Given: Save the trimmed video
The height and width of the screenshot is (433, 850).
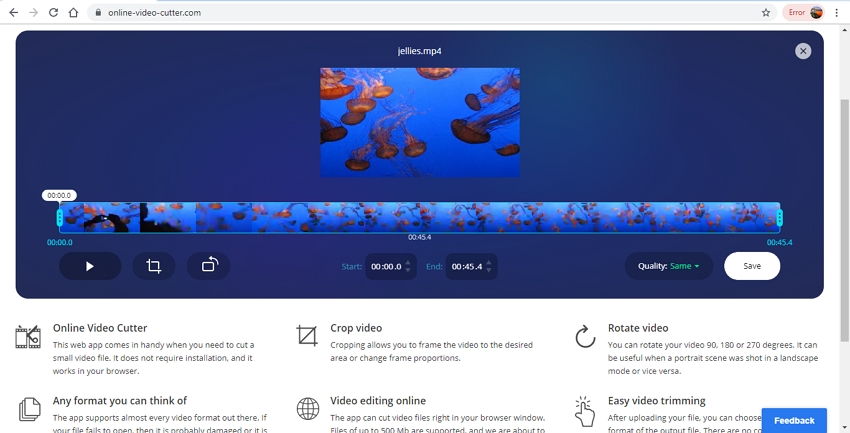Looking at the screenshot, I should click(752, 266).
